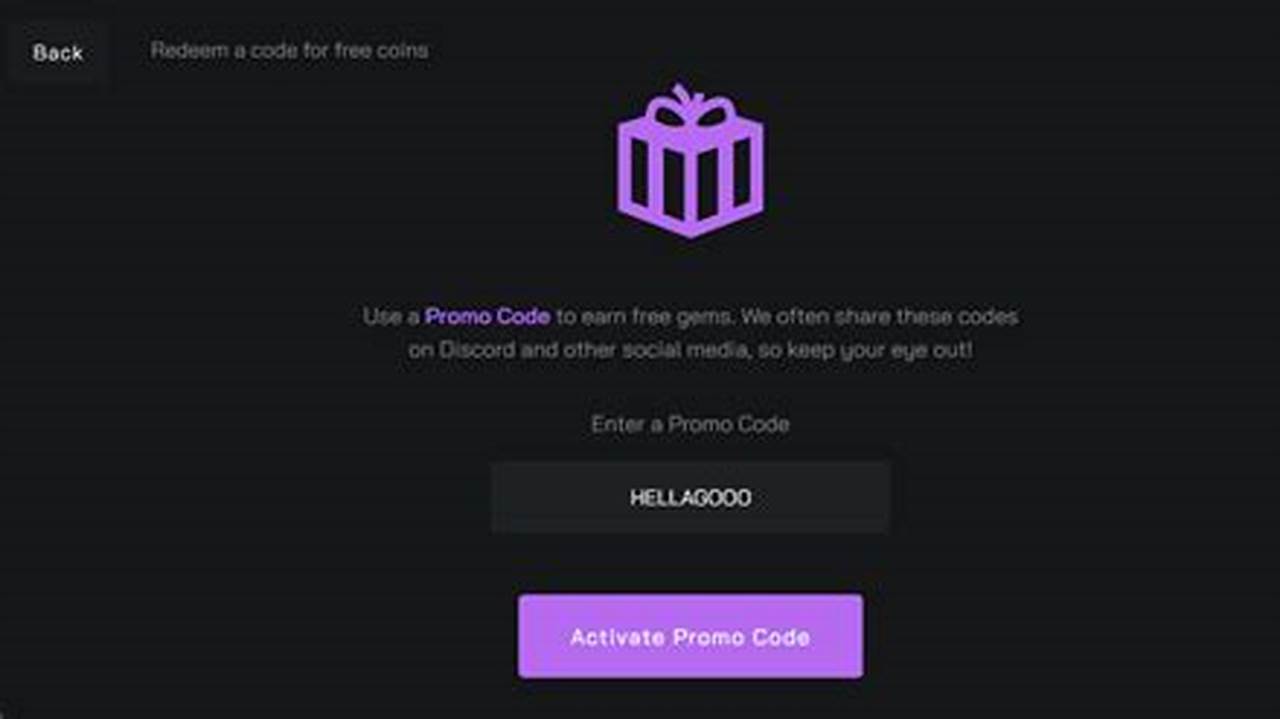Click the left empty part of code field
Image resolution: width=1280 pixels, height=719 pixels.
pyautogui.click(x=558, y=497)
